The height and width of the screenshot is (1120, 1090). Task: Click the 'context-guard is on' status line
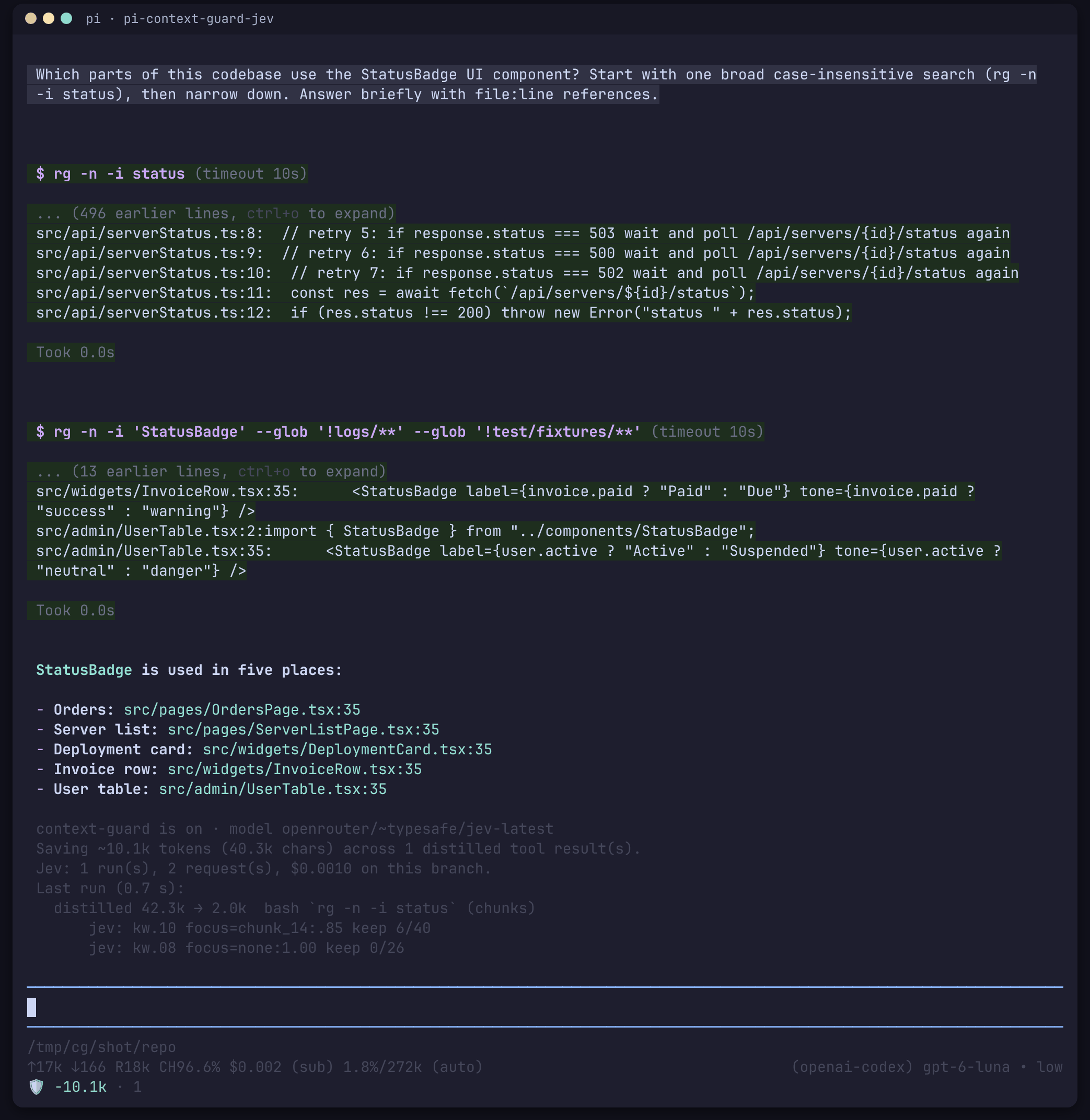pyautogui.click(x=295, y=829)
